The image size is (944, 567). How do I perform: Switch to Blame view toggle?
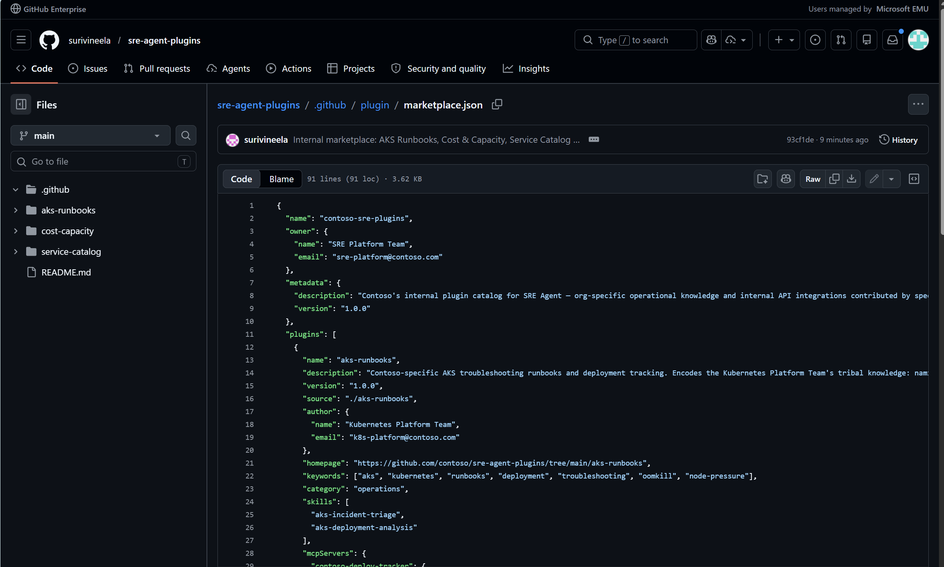tap(281, 179)
